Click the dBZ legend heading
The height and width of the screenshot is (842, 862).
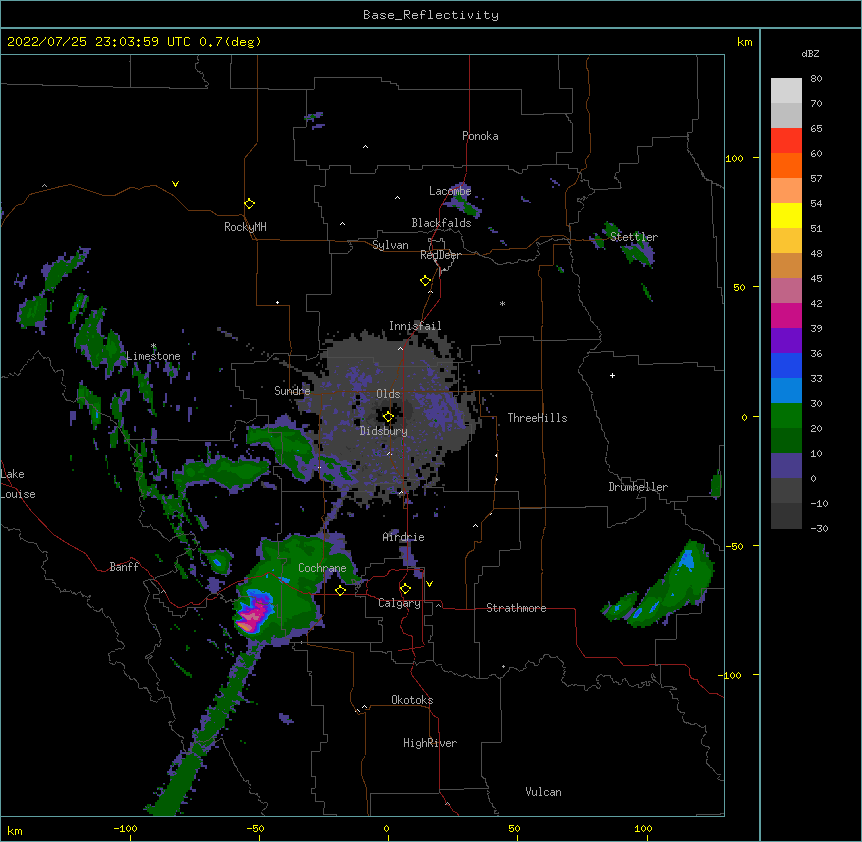click(810, 53)
